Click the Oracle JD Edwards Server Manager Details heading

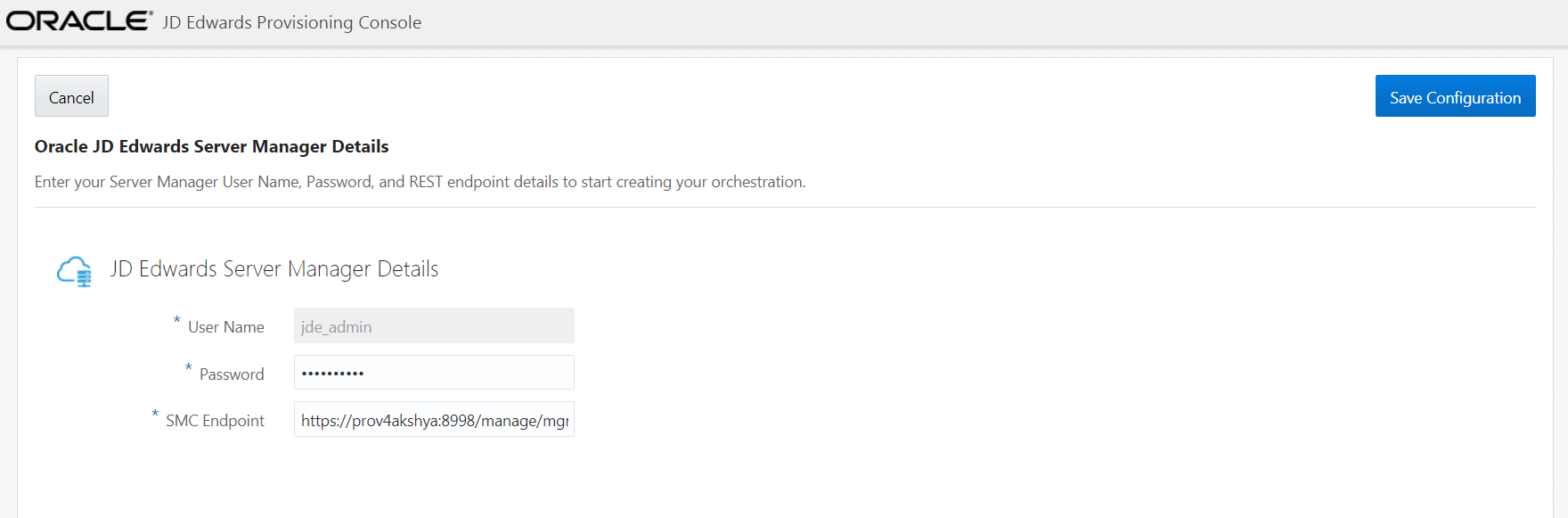pyautogui.click(x=210, y=146)
